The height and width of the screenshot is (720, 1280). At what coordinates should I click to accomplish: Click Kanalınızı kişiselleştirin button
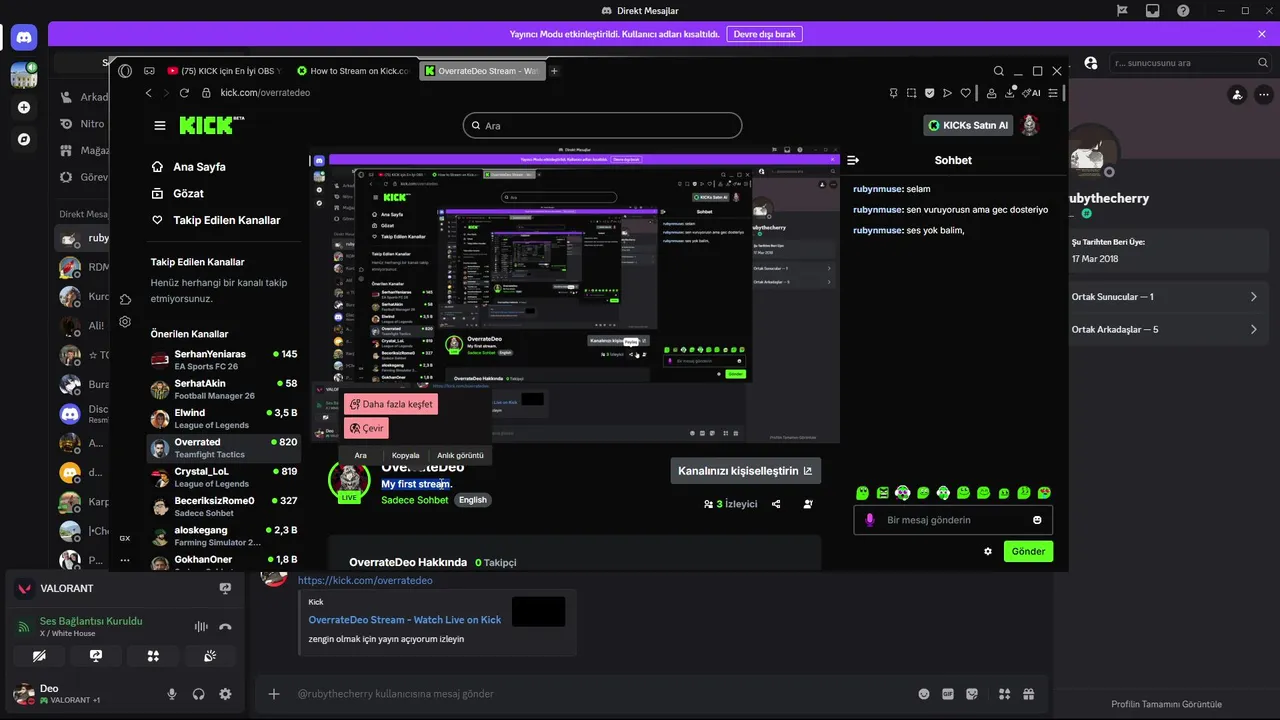coord(745,471)
